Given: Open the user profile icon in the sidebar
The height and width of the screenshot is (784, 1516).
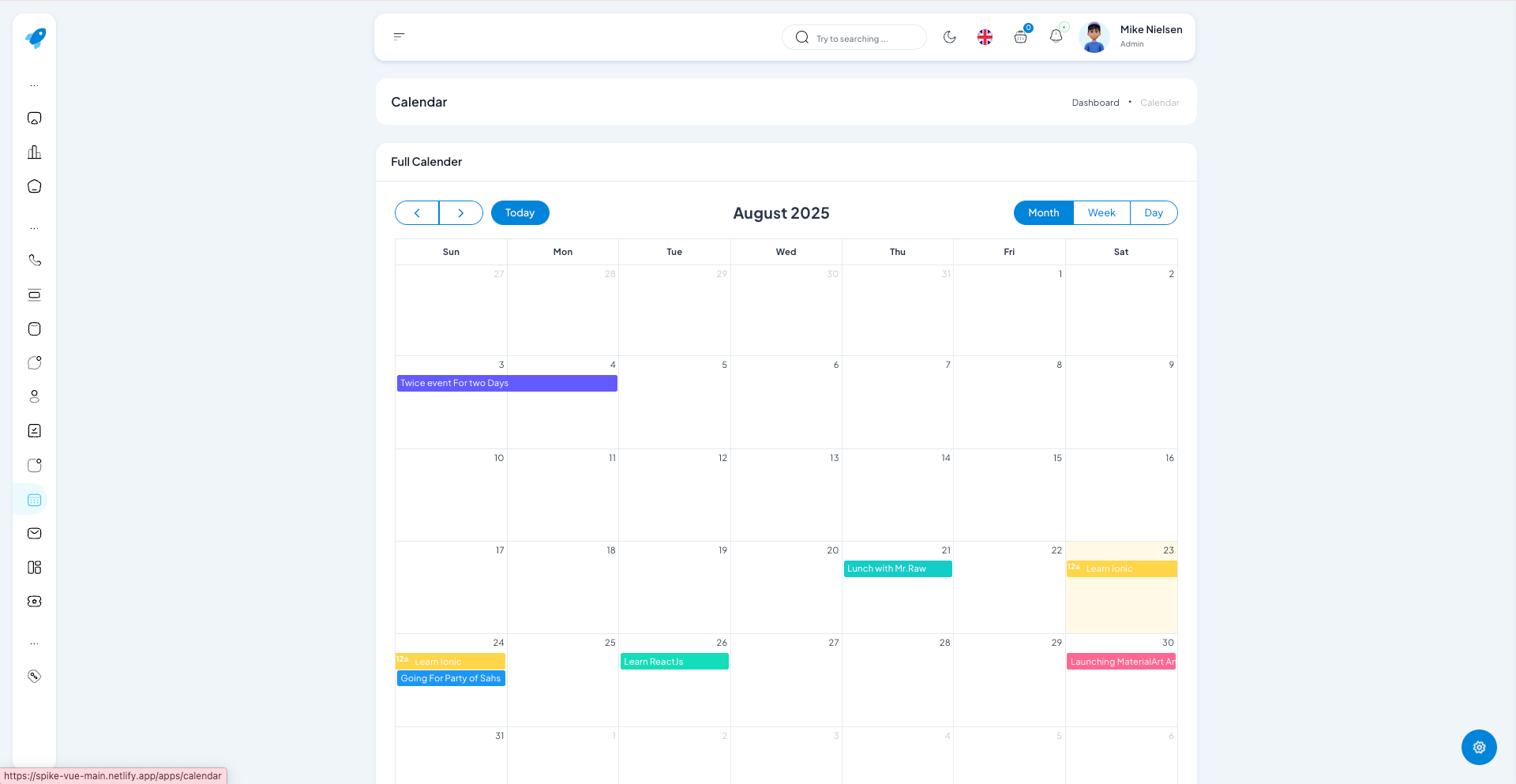Looking at the screenshot, I should [x=34, y=396].
